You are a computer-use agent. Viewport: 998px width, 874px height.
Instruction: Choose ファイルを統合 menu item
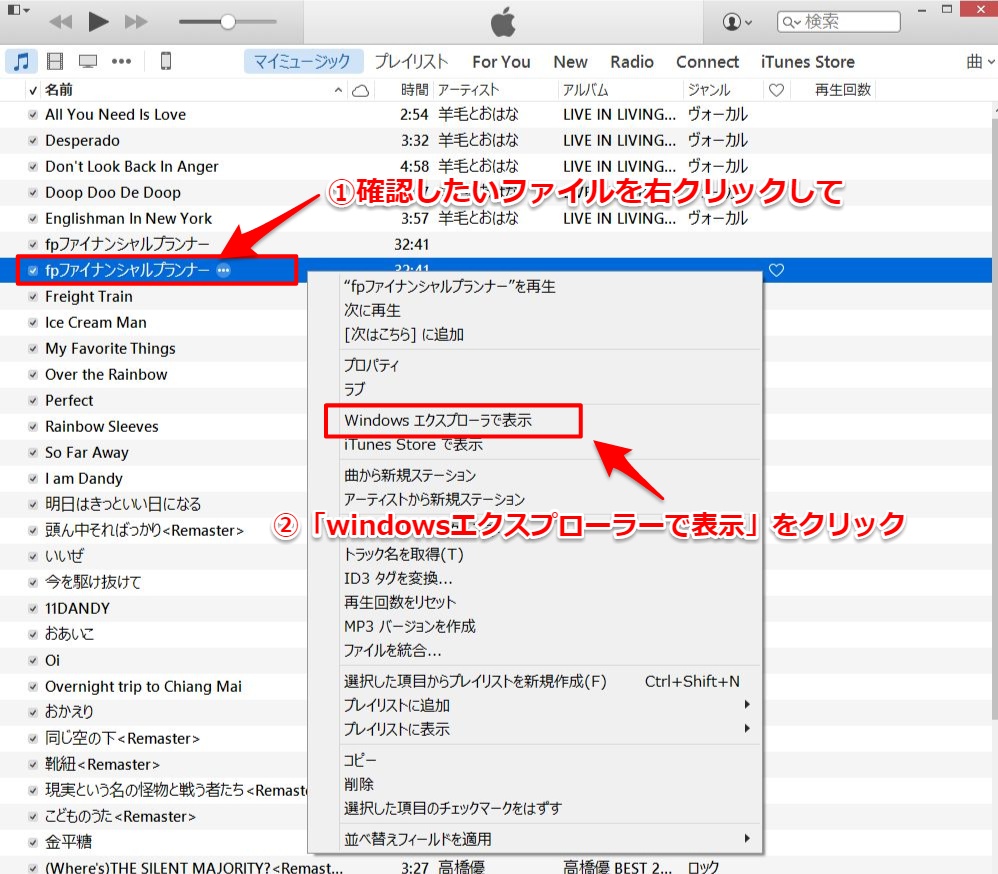pyautogui.click(x=392, y=651)
